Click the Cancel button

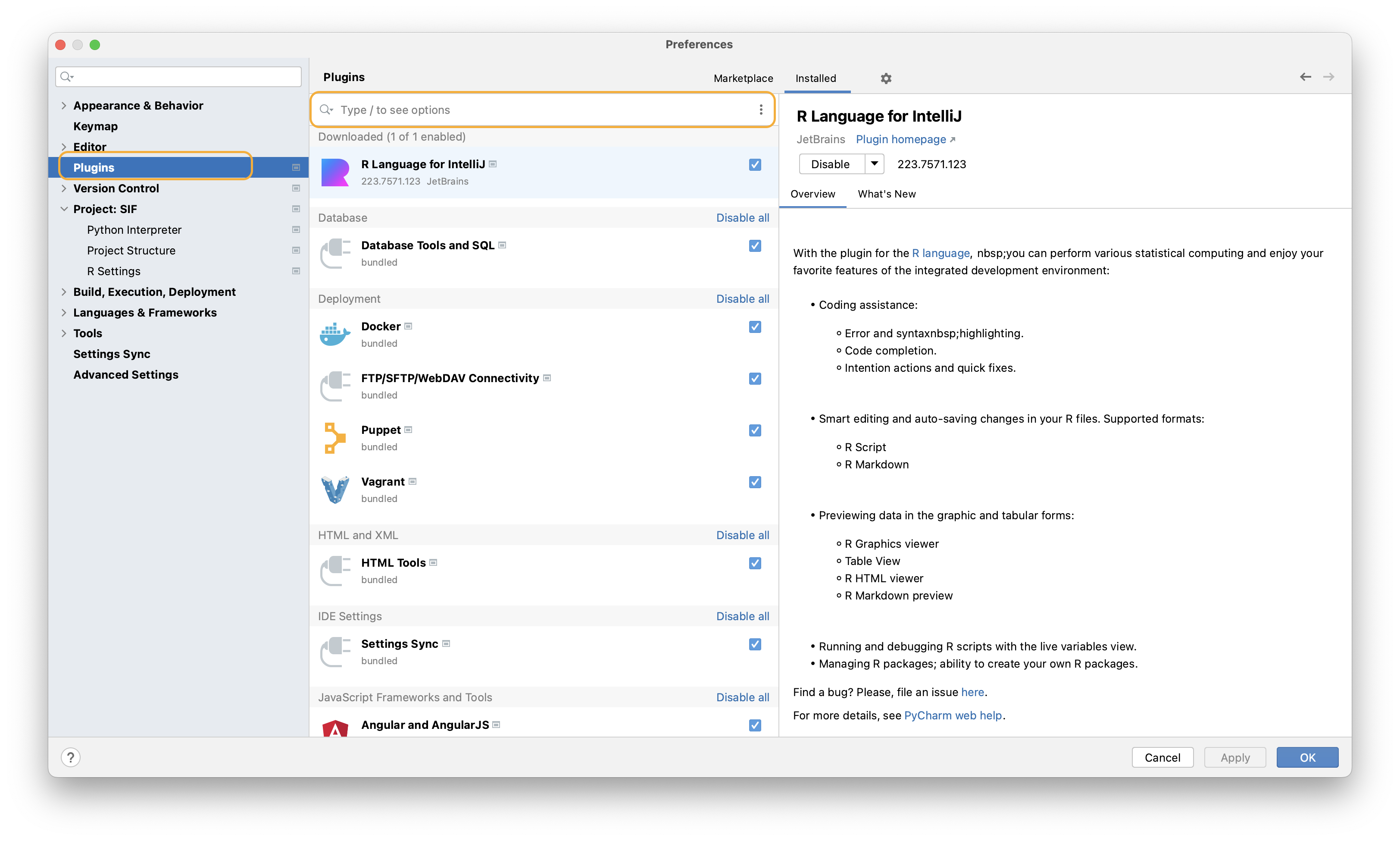pyautogui.click(x=1162, y=757)
